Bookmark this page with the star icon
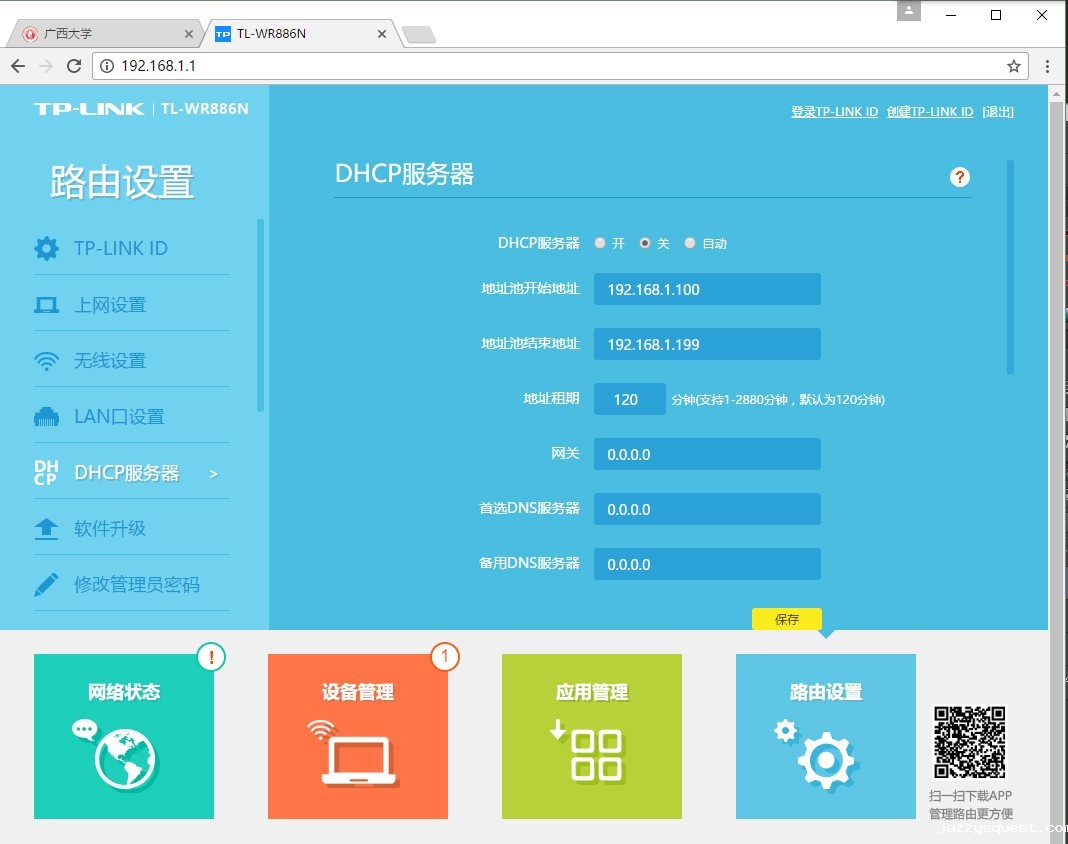 (x=1013, y=66)
